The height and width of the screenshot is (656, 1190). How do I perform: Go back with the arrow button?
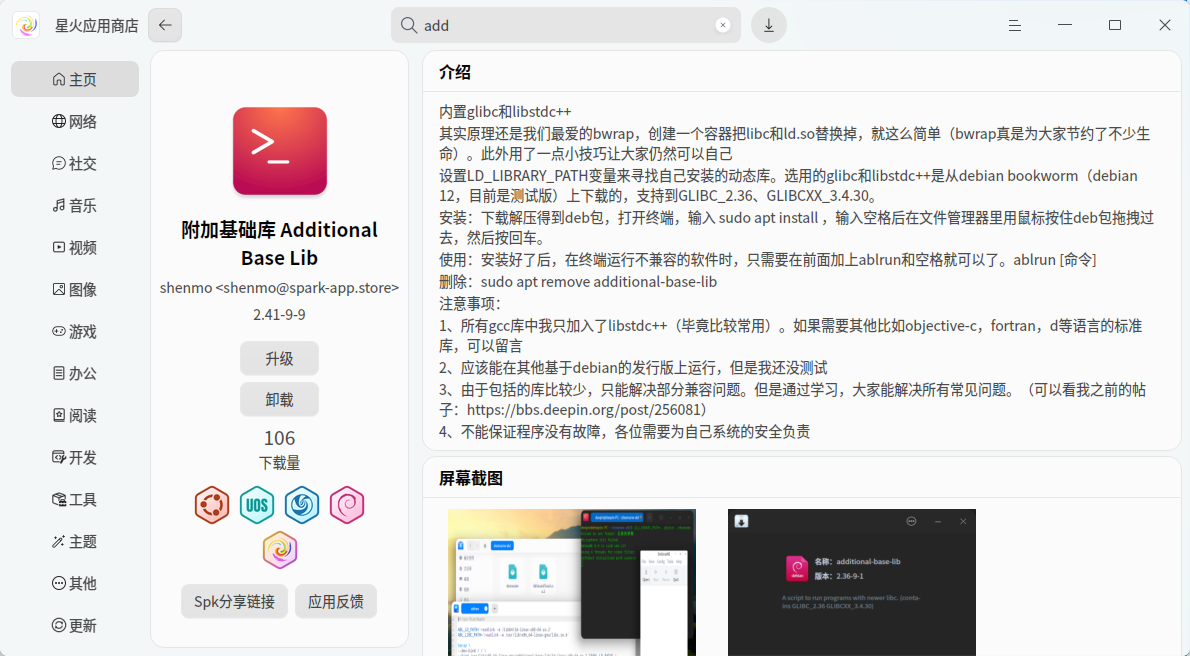click(165, 25)
